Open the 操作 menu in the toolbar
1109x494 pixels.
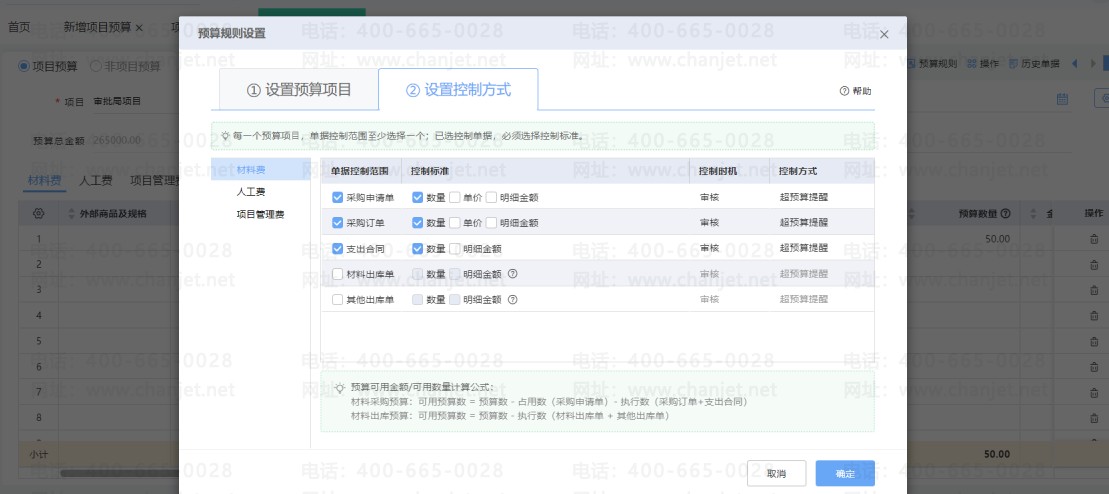point(982,64)
